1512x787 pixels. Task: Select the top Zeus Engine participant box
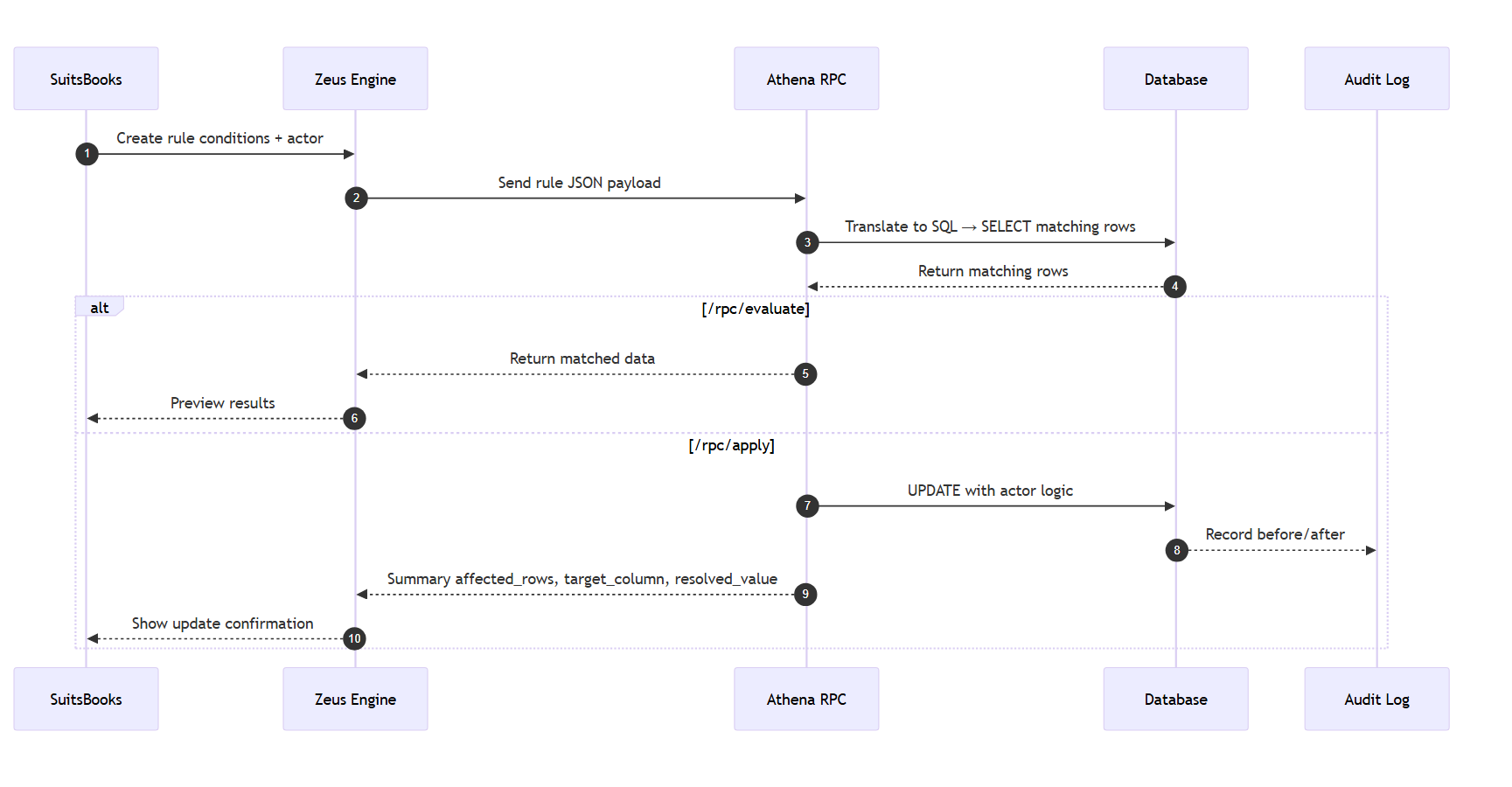tap(355, 79)
